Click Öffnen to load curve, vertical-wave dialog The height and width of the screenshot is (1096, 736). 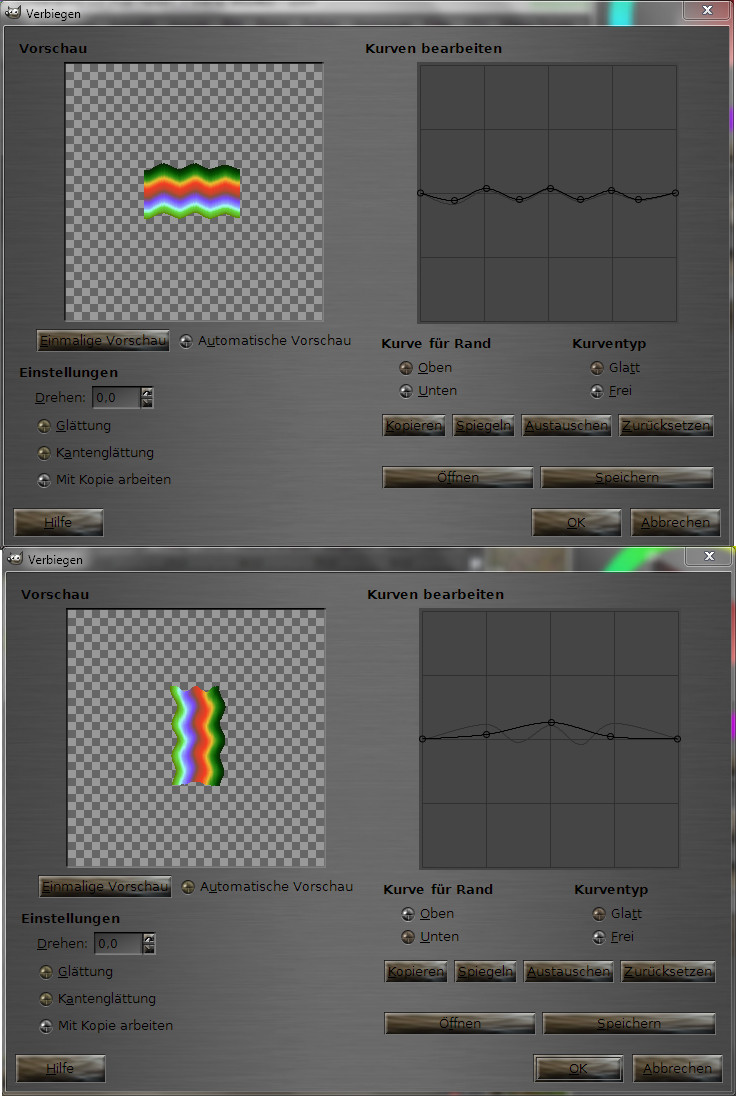(460, 1023)
